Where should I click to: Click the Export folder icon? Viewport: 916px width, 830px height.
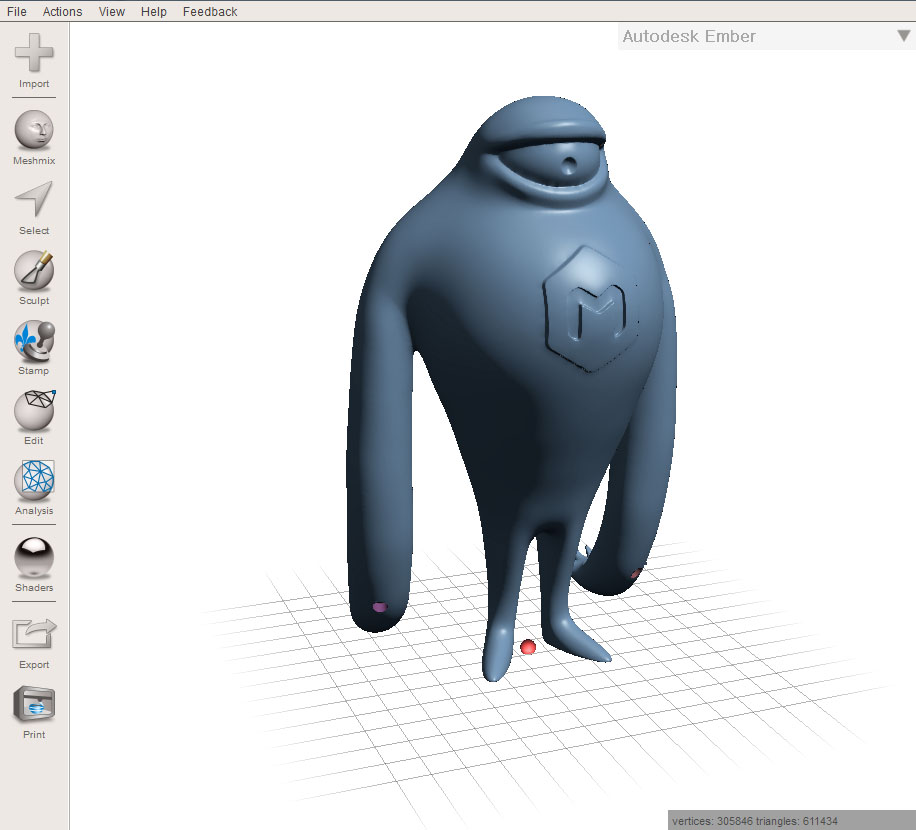click(34, 634)
